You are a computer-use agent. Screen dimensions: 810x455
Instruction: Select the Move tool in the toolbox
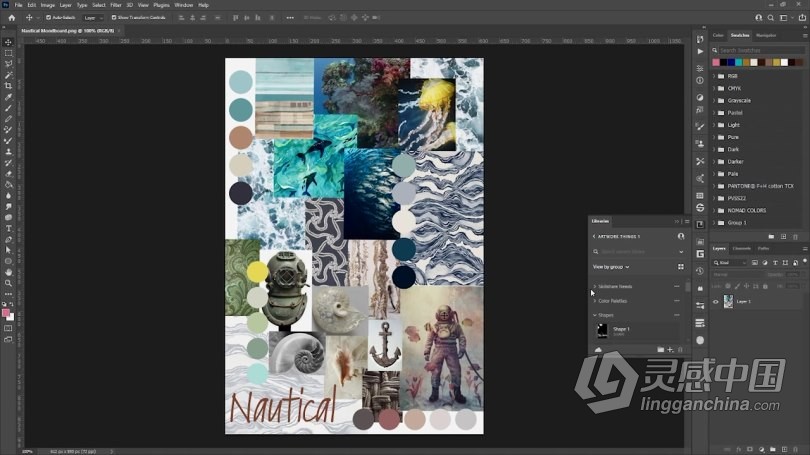pyautogui.click(x=8, y=42)
